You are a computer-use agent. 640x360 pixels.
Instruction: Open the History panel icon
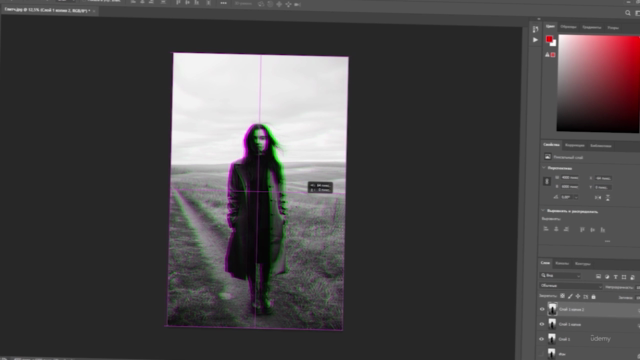(x=535, y=29)
